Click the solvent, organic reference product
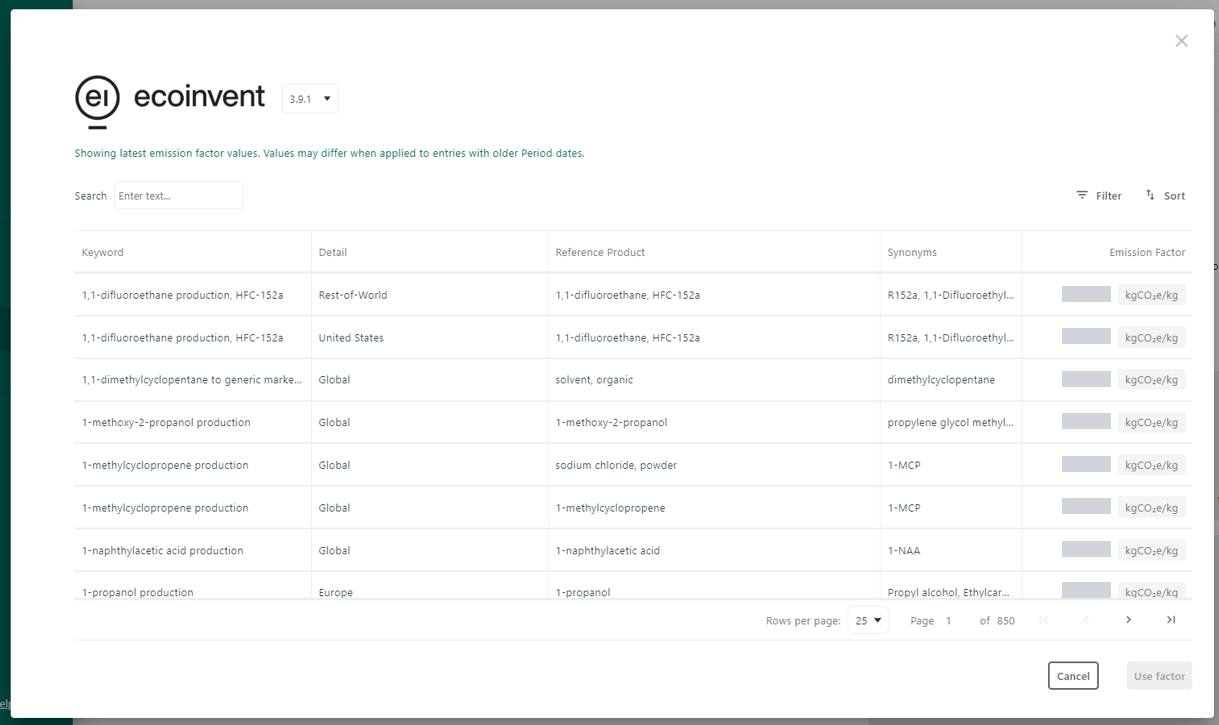 click(x=594, y=380)
